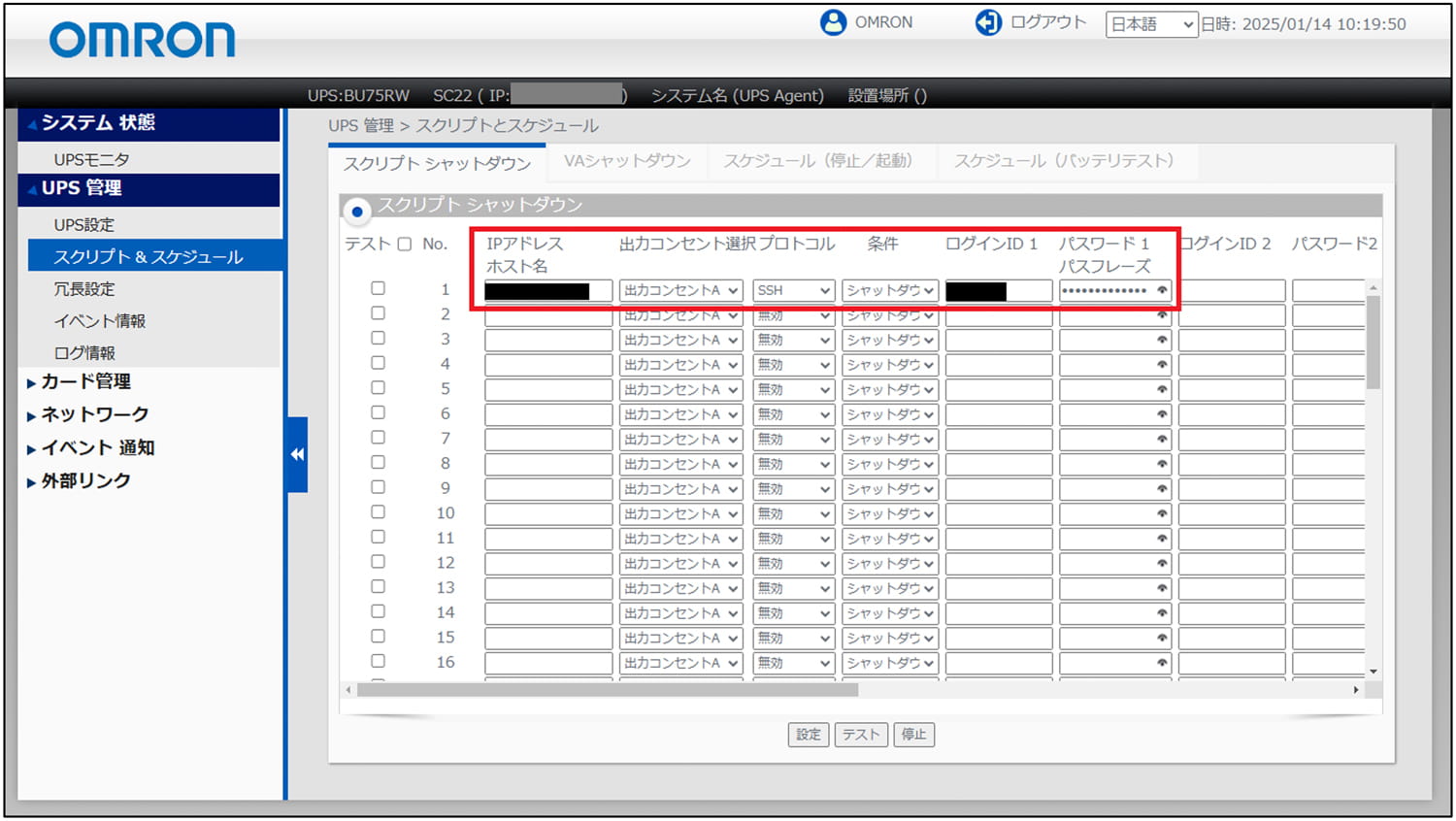Image resolution: width=1456 pixels, height=821 pixels.
Task: Click the logout arrow icon
Action: (988, 22)
